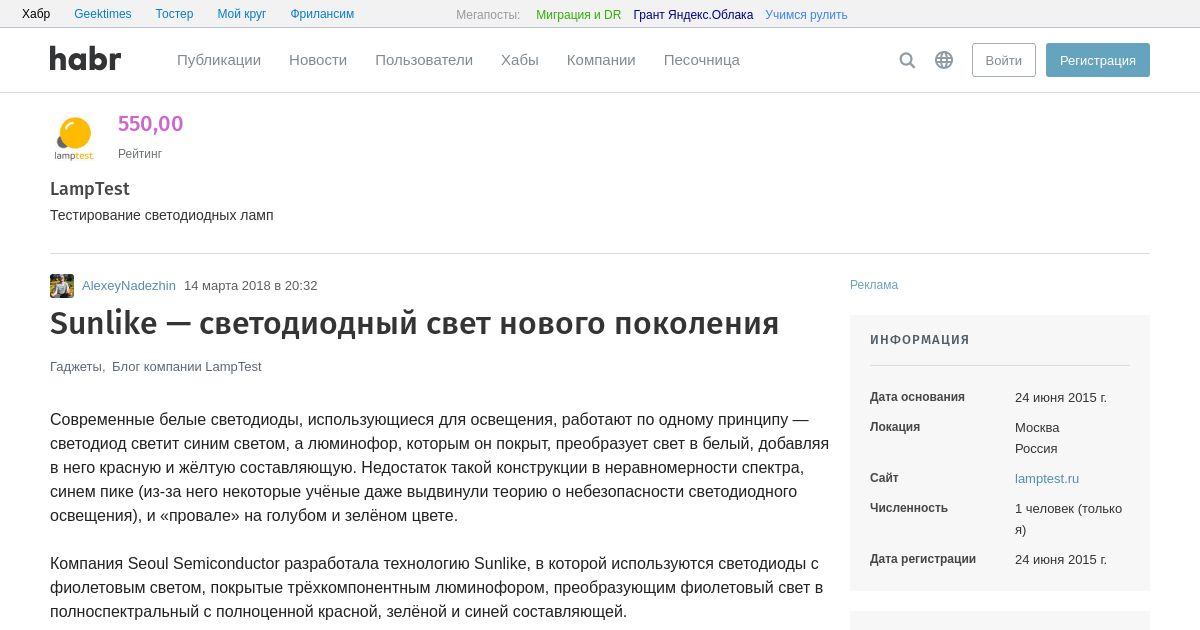Visit the Песочница section
This screenshot has height=630, width=1200.
701,60
